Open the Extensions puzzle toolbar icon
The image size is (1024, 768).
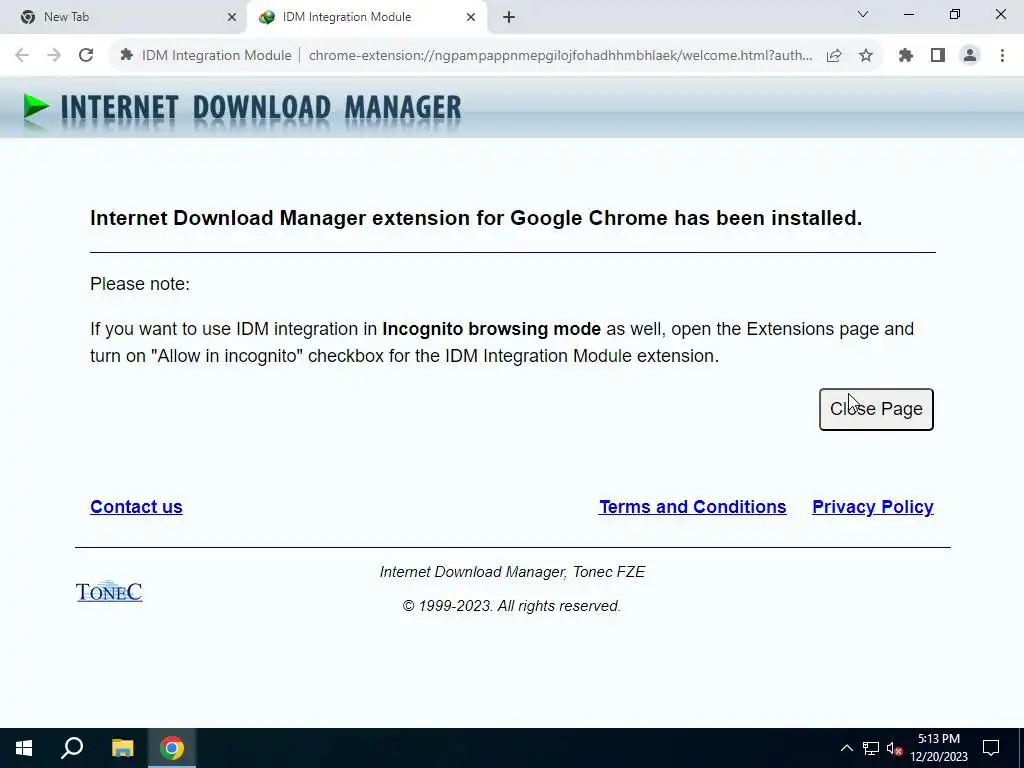click(x=906, y=56)
